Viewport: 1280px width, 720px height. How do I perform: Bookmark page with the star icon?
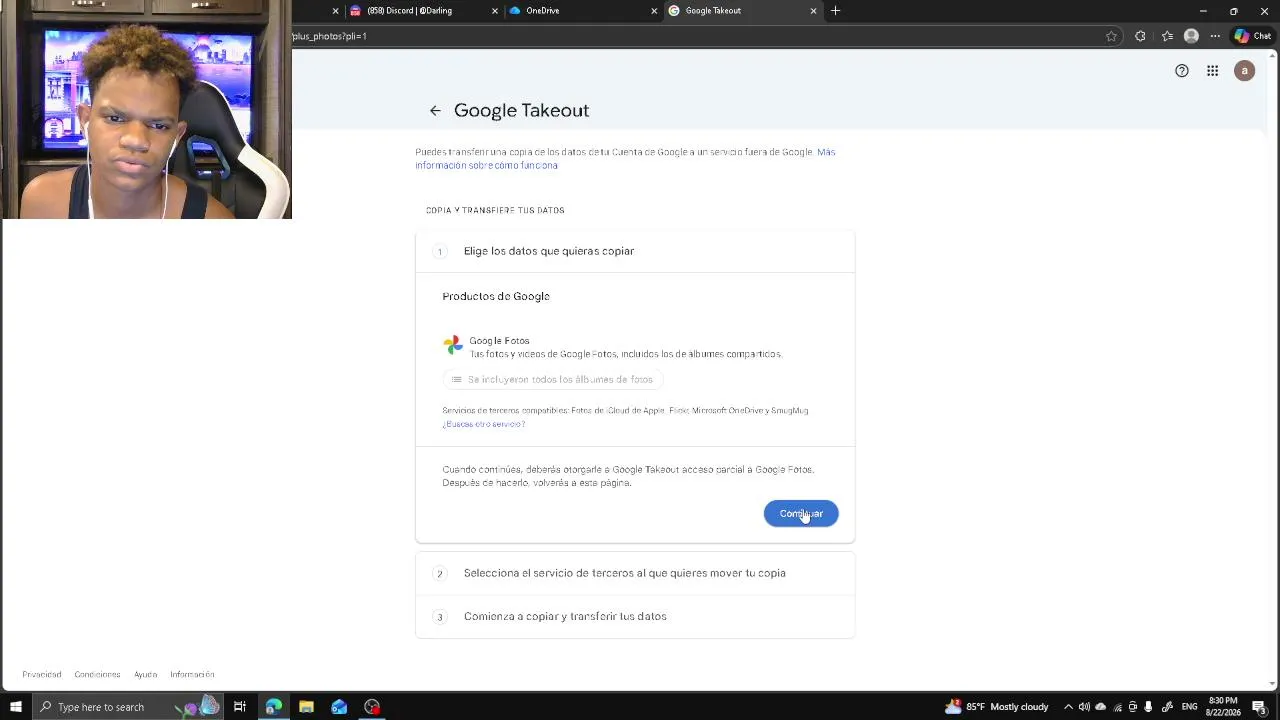coord(1111,36)
